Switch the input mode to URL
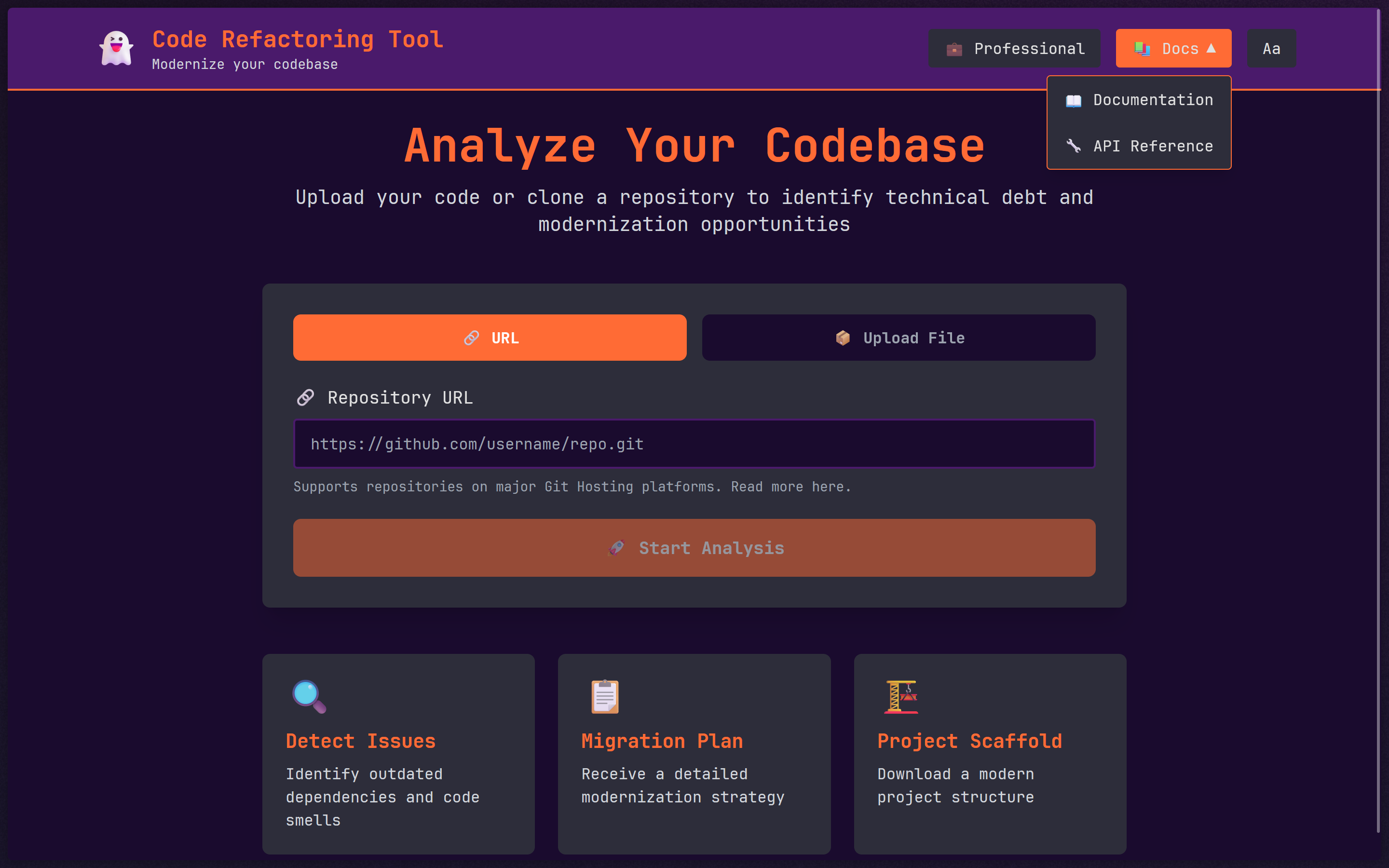The width and height of the screenshot is (1389, 868). (490, 338)
